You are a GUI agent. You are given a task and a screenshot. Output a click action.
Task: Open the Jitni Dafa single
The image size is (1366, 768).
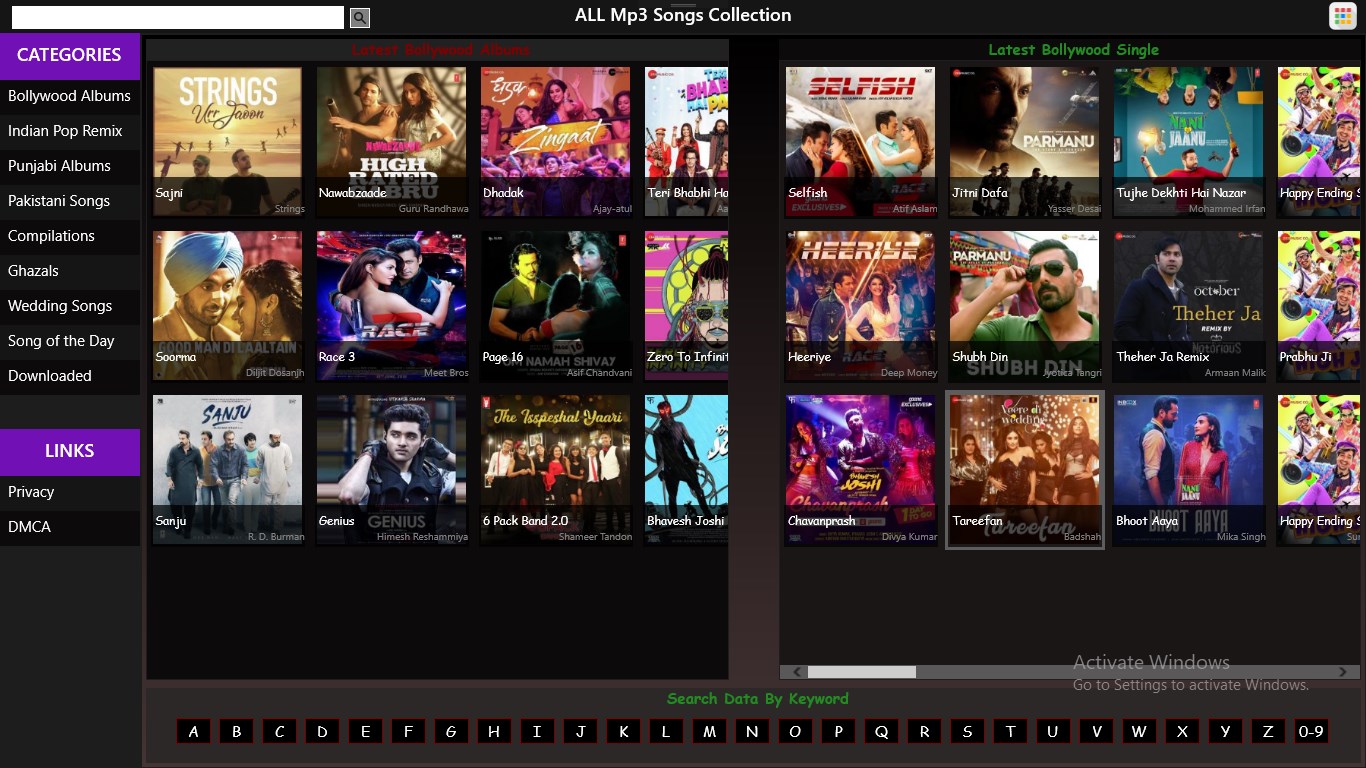[1025, 142]
